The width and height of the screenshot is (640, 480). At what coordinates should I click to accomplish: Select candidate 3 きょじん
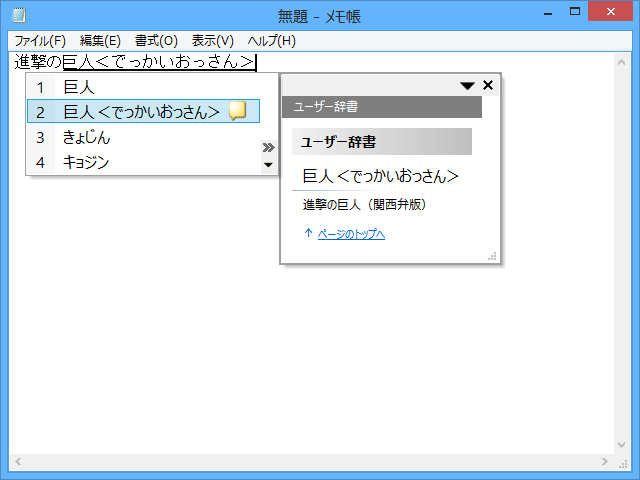pyautogui.click(x=143, y=137)
